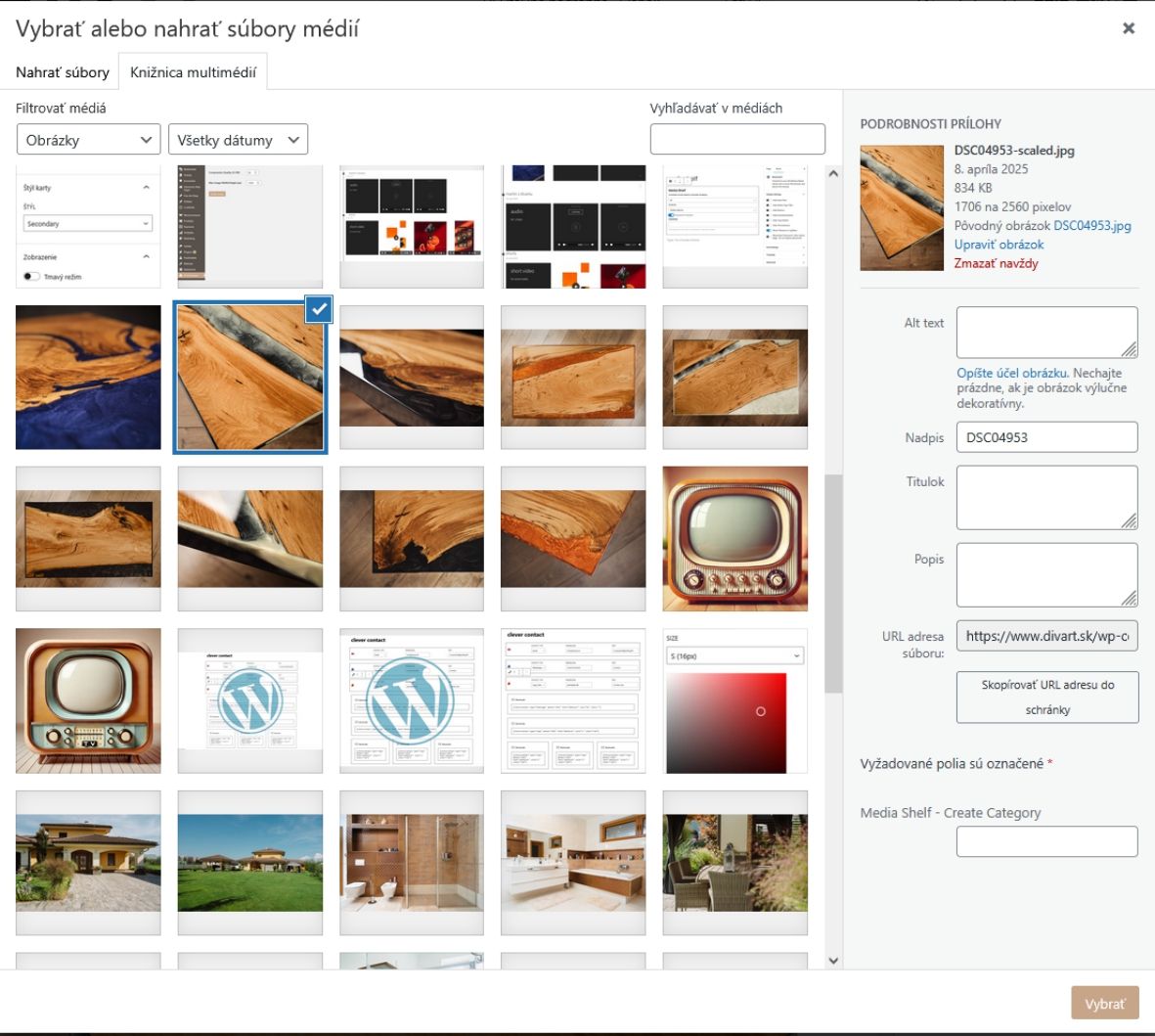Click into the Alt text field
This screenshot has width=1155, height=1036.
point(1046,333)
